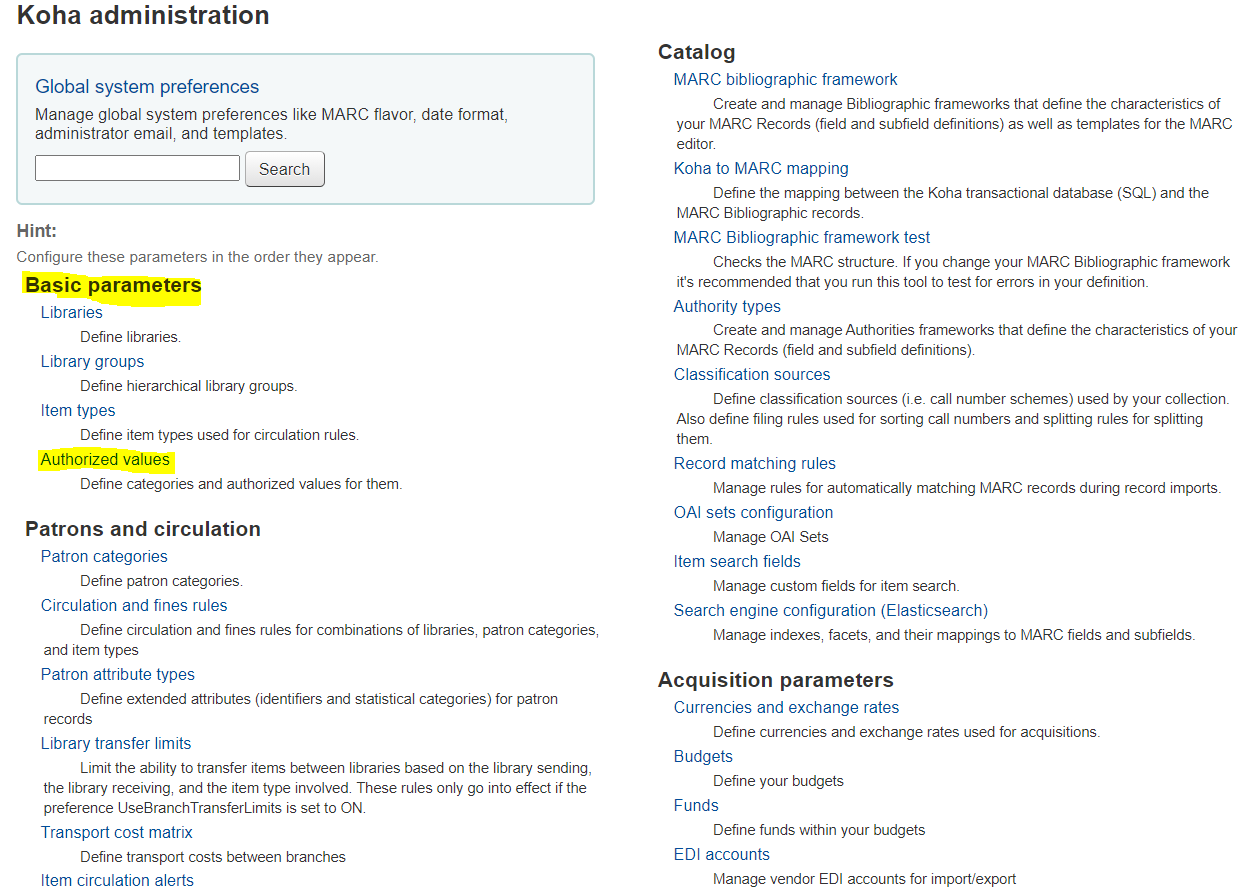The height and width of the screenshot is (896, 1242).
Task: Open Search engine configuration (Elasticsearch) link
Action: point(831,610)
